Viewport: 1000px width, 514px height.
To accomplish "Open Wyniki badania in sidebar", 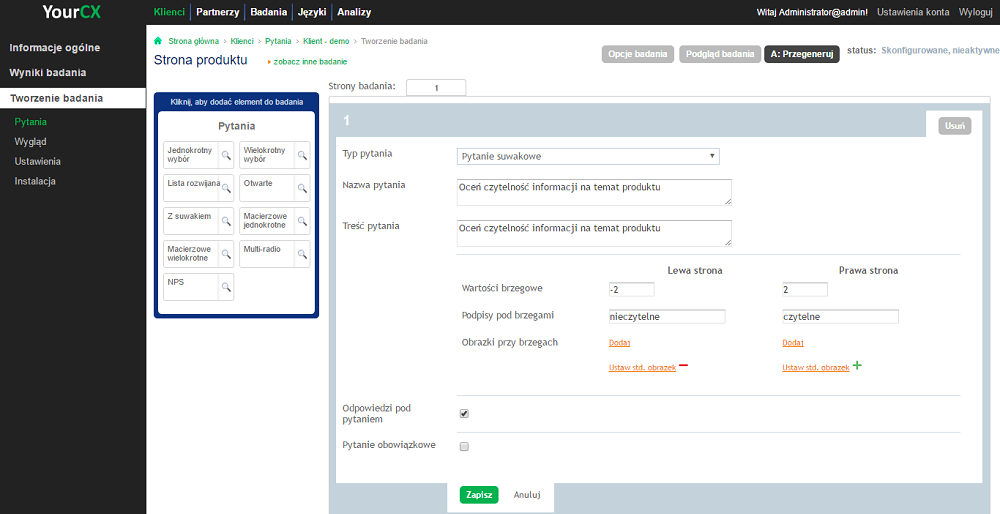I will 48,73.
